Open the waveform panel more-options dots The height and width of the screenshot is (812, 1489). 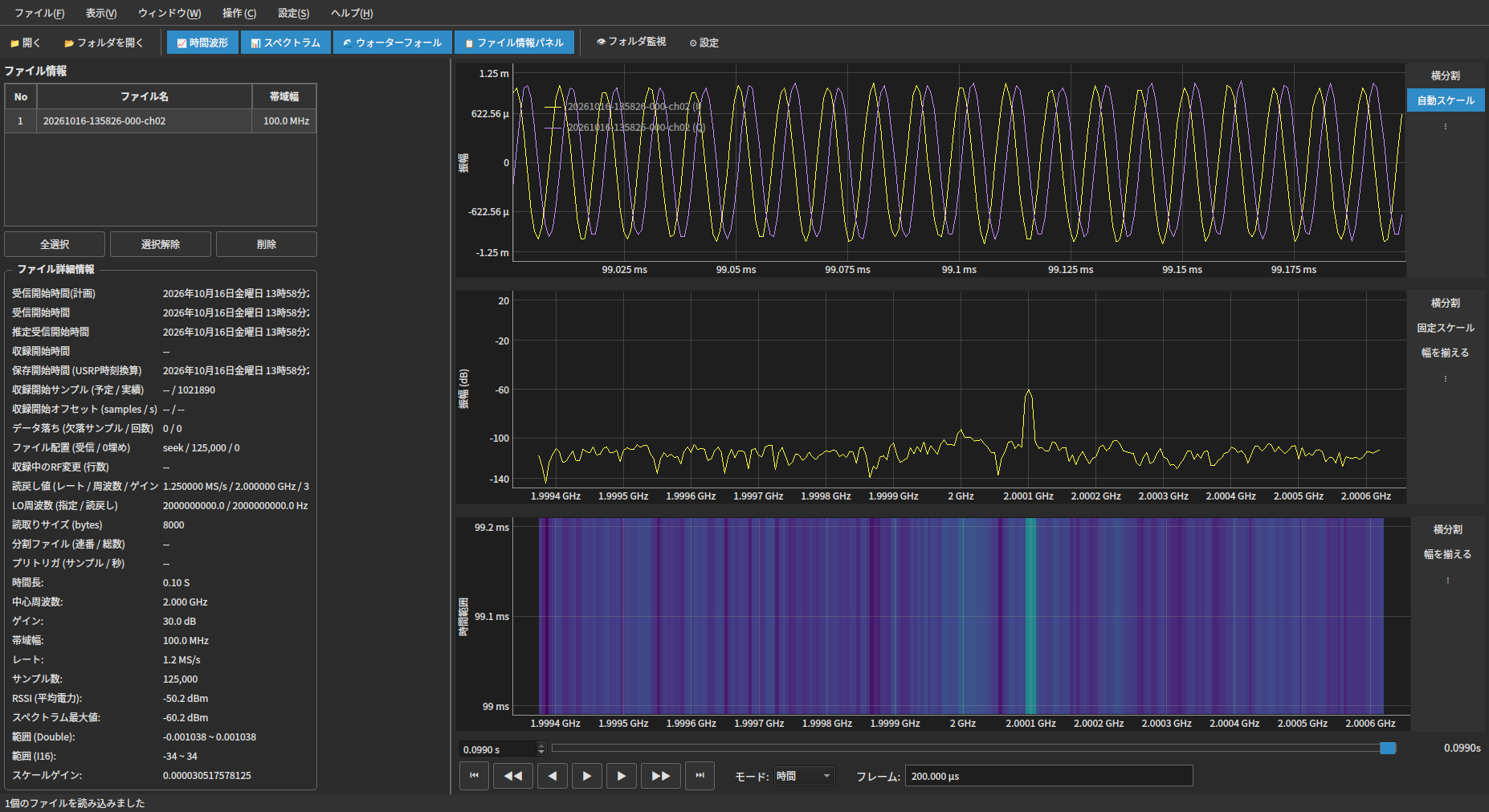pos(1446,126)
